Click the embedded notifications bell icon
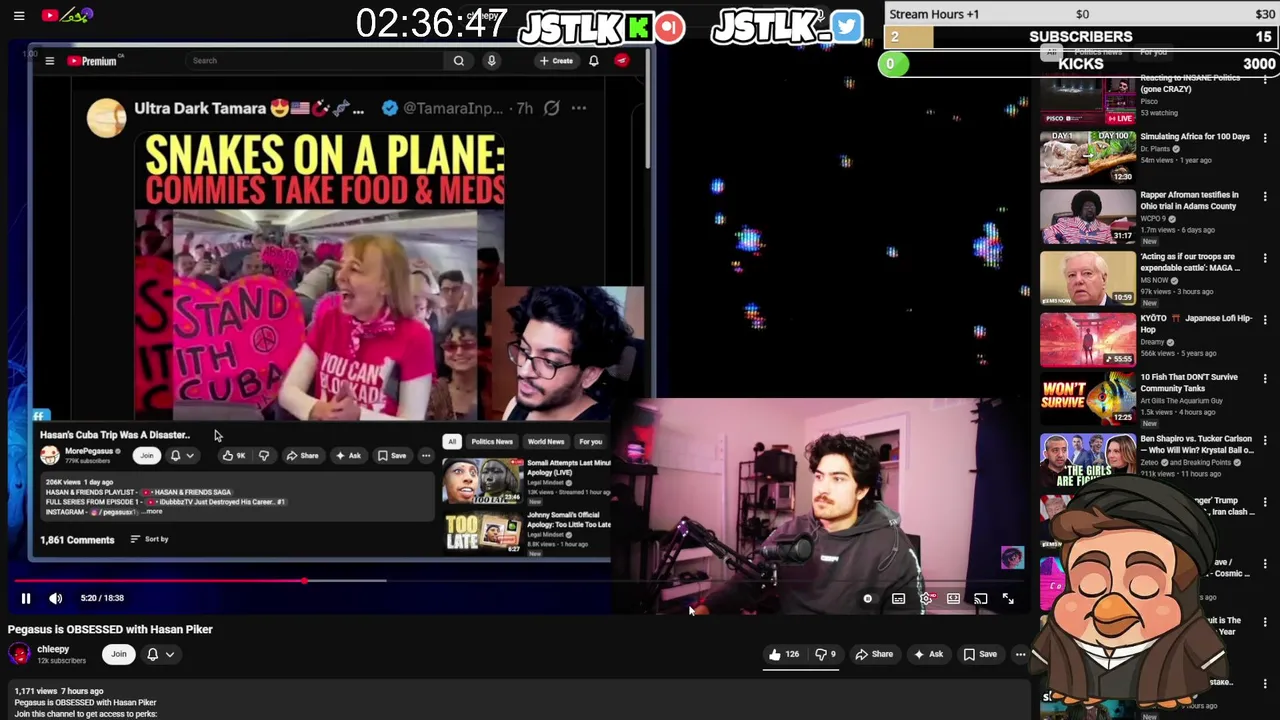1280x720 pixels. (x=594, y=61)
